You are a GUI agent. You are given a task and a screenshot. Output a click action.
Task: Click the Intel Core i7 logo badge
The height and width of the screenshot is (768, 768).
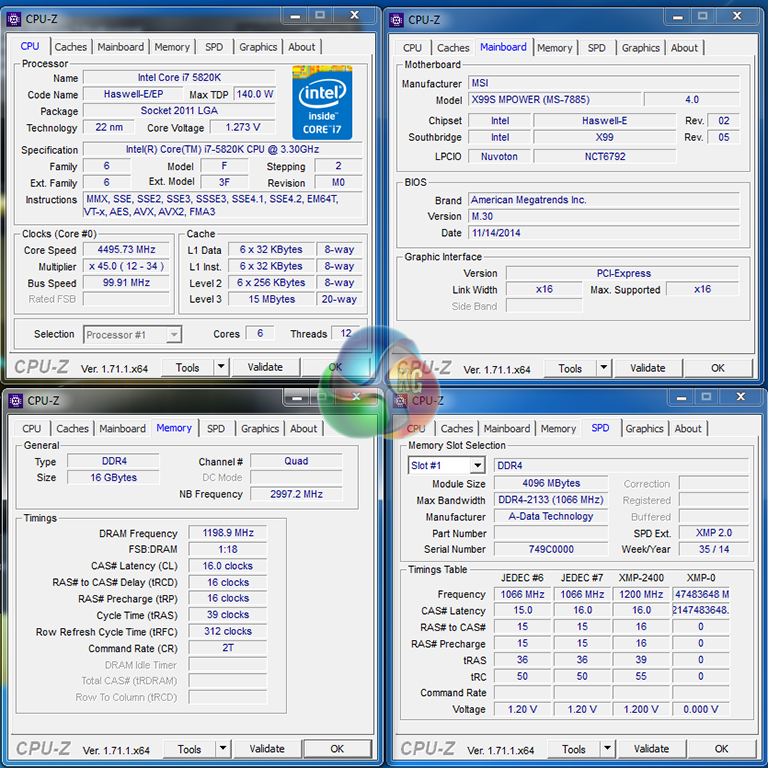pos(322,102)
